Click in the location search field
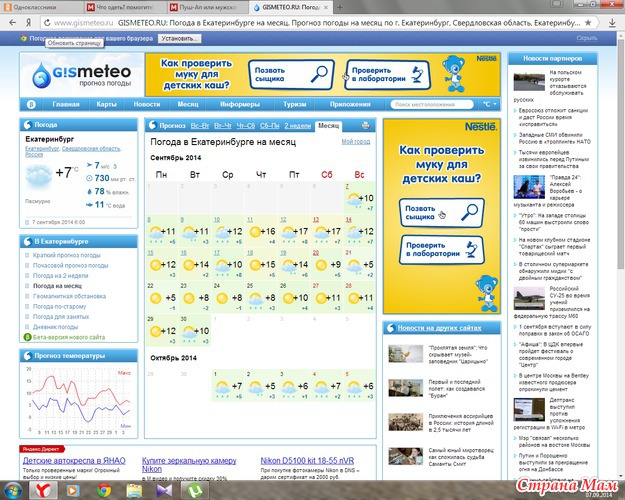The width and height of the screenshot is (625, 500). pos(432,104)
